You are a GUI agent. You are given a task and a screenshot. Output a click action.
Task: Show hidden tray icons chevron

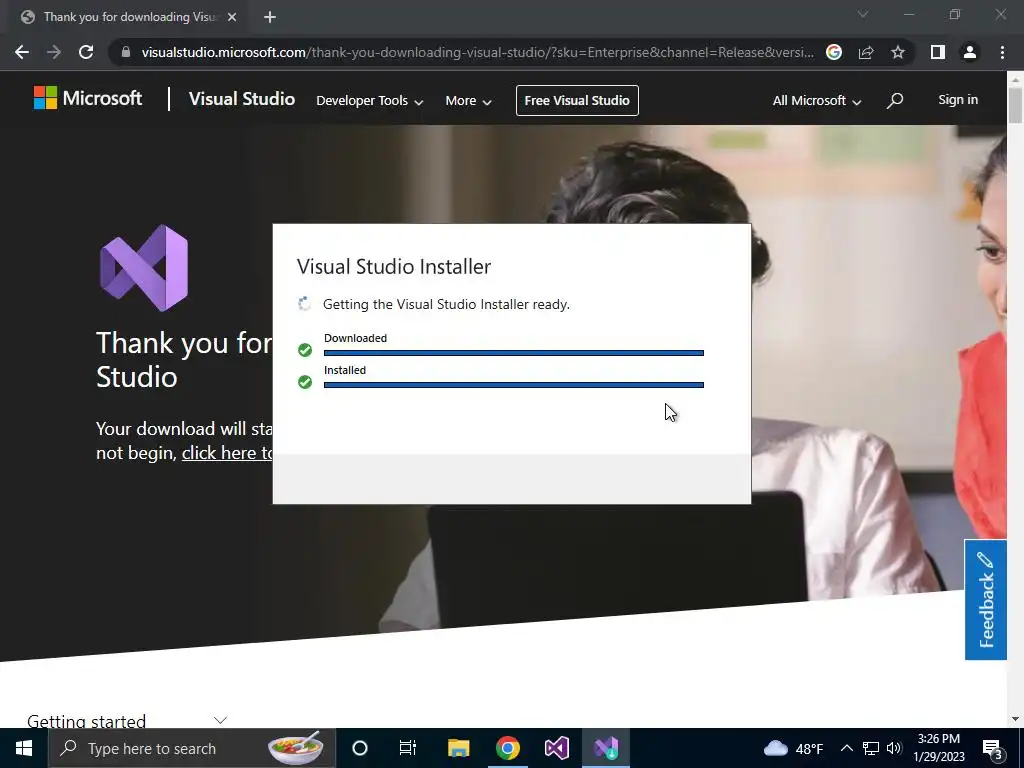(x=846, y=748)
